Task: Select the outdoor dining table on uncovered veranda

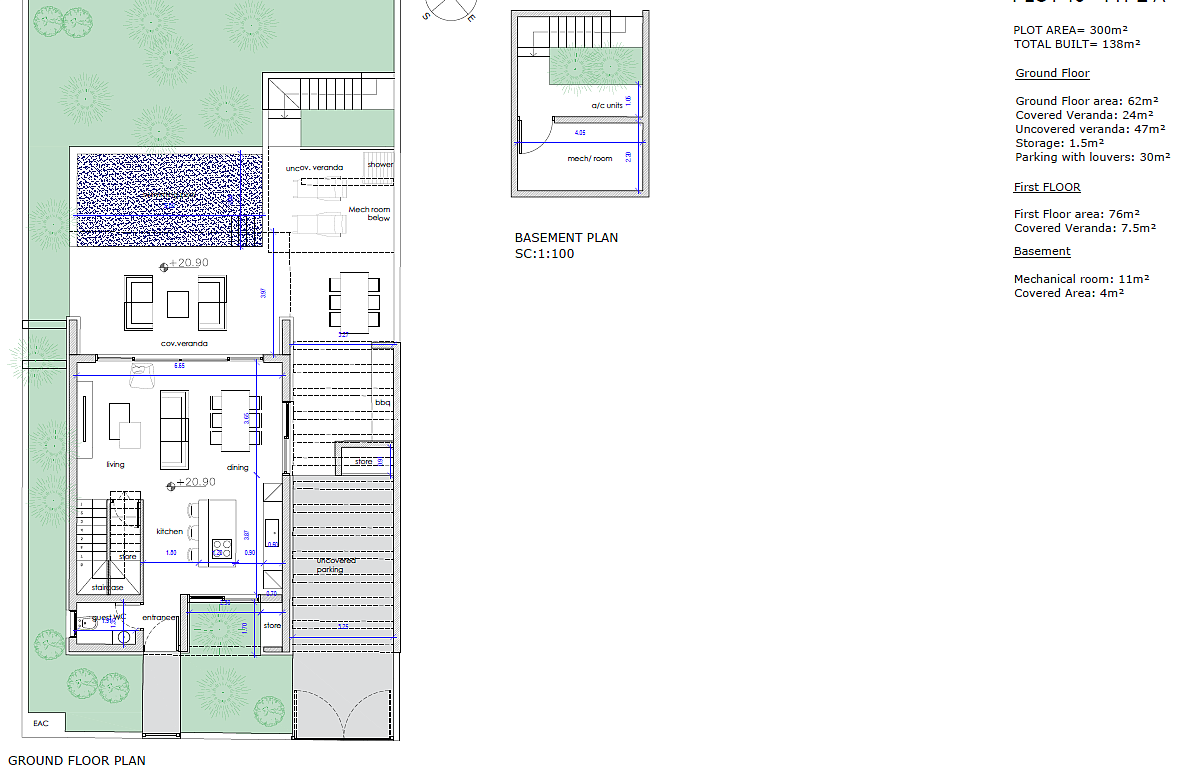Action: click(x=354, y=299)
